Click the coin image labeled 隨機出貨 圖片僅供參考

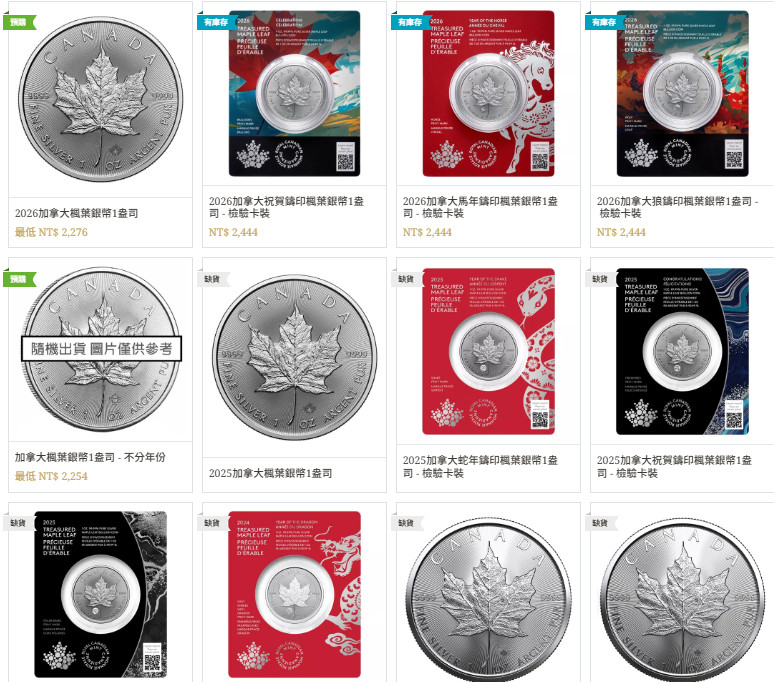point(101,349)
